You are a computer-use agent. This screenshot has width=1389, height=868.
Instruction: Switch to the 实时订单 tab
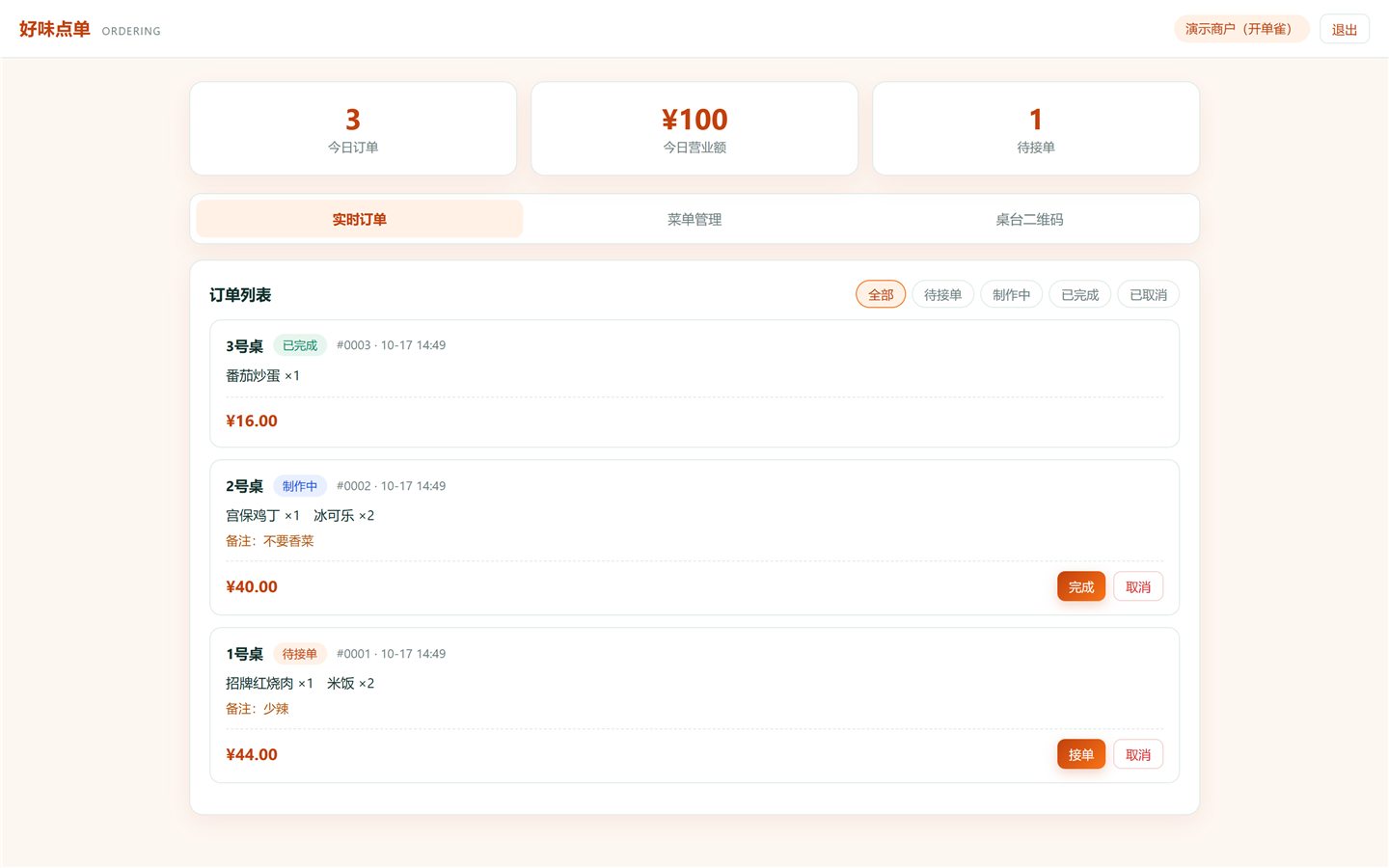pyautogui.click(x=359, y=219)
